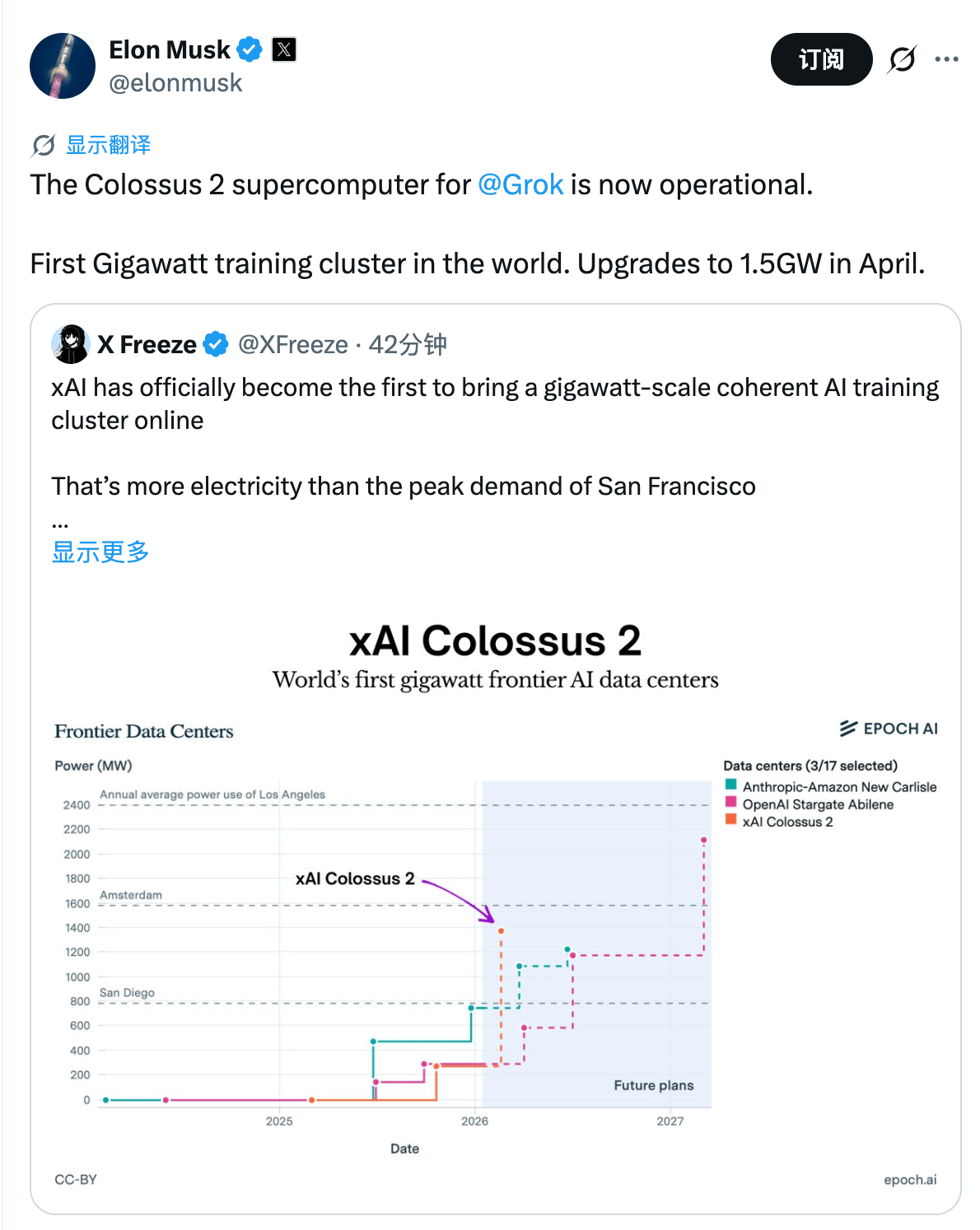
Task: Expand quoted post with 显示更多
Action: pyautogui.click(x=100, y=552)
